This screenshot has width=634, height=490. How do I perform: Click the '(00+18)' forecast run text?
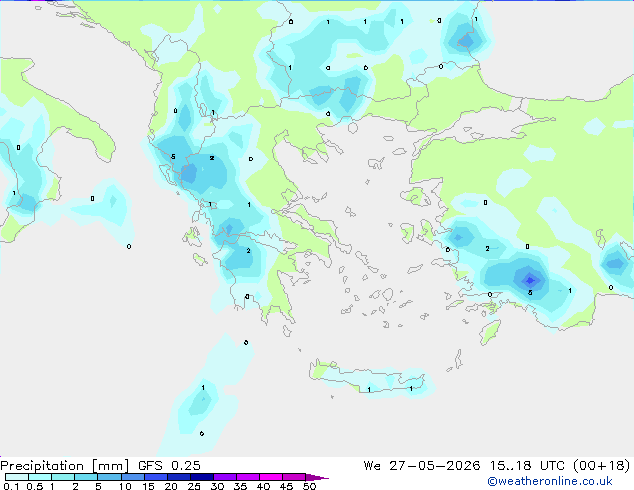602,466
